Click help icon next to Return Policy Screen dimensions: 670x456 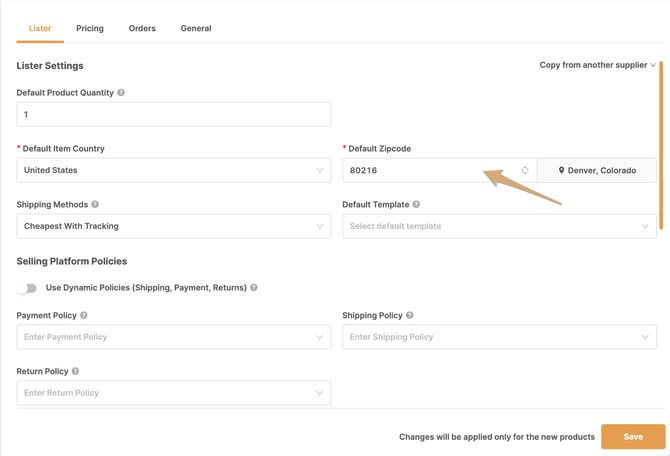coord(75,371)
